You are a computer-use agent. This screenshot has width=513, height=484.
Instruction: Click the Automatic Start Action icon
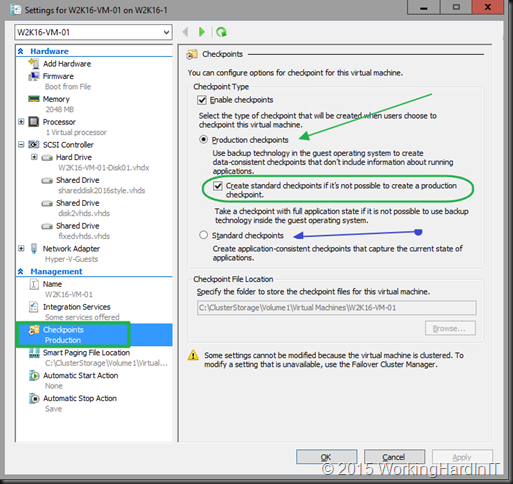click(x=34, y=376)
